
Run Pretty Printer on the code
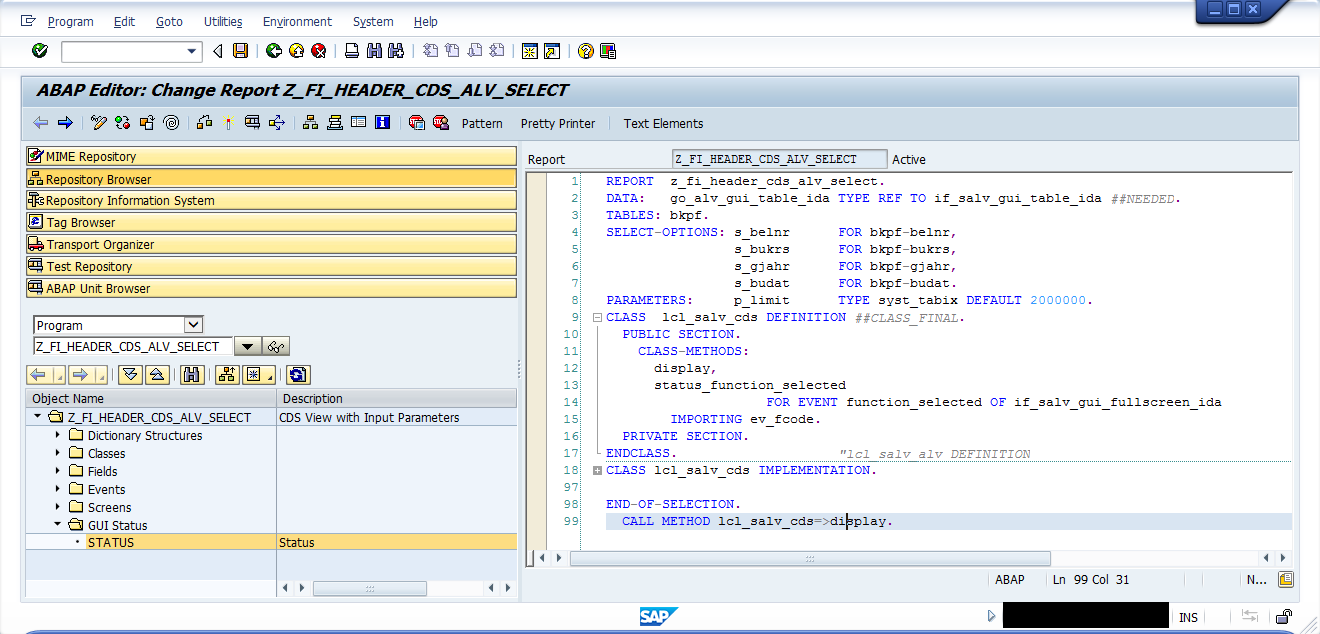point(557,123)
